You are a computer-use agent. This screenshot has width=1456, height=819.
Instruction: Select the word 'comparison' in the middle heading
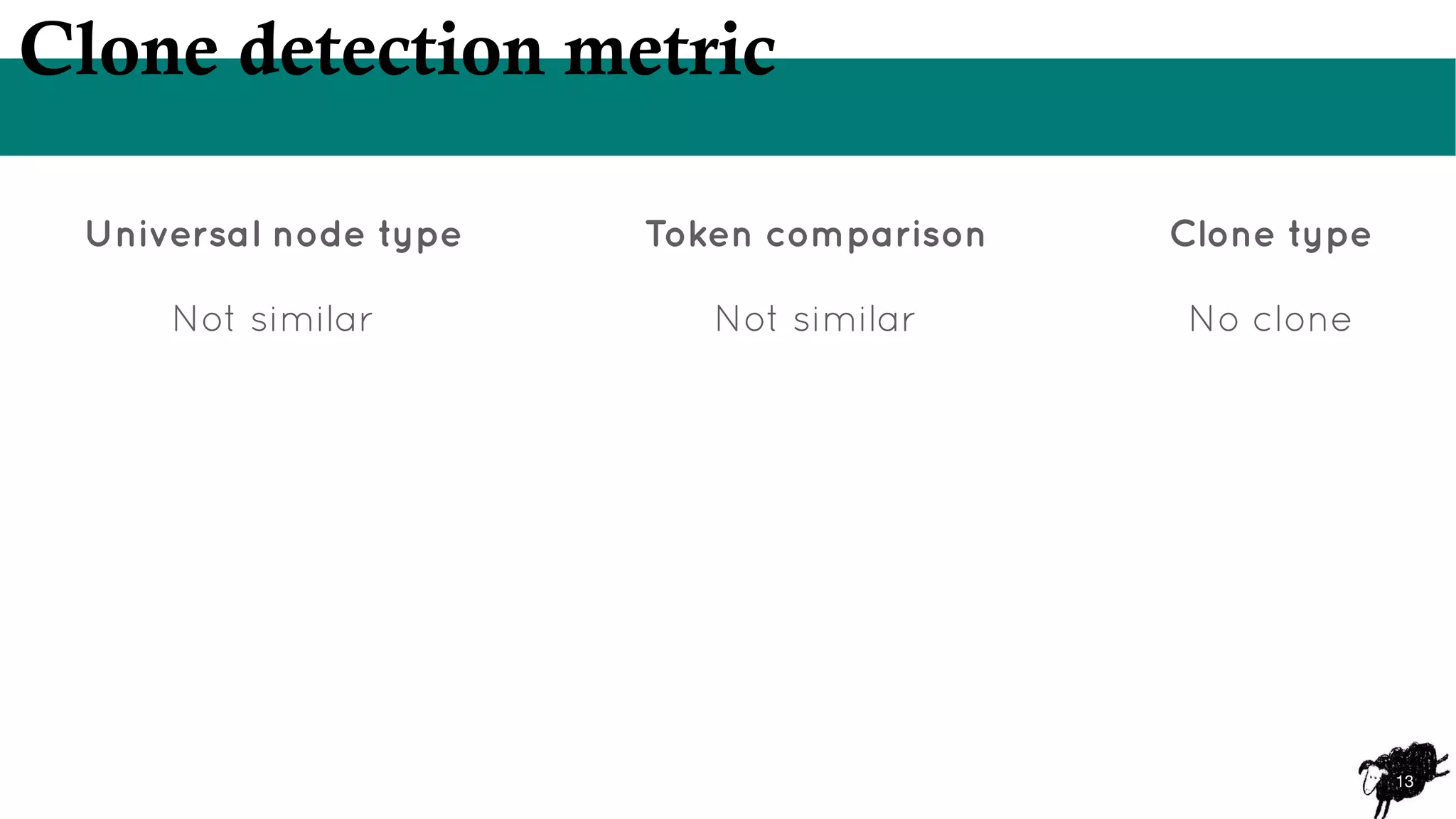coord(876,236)
